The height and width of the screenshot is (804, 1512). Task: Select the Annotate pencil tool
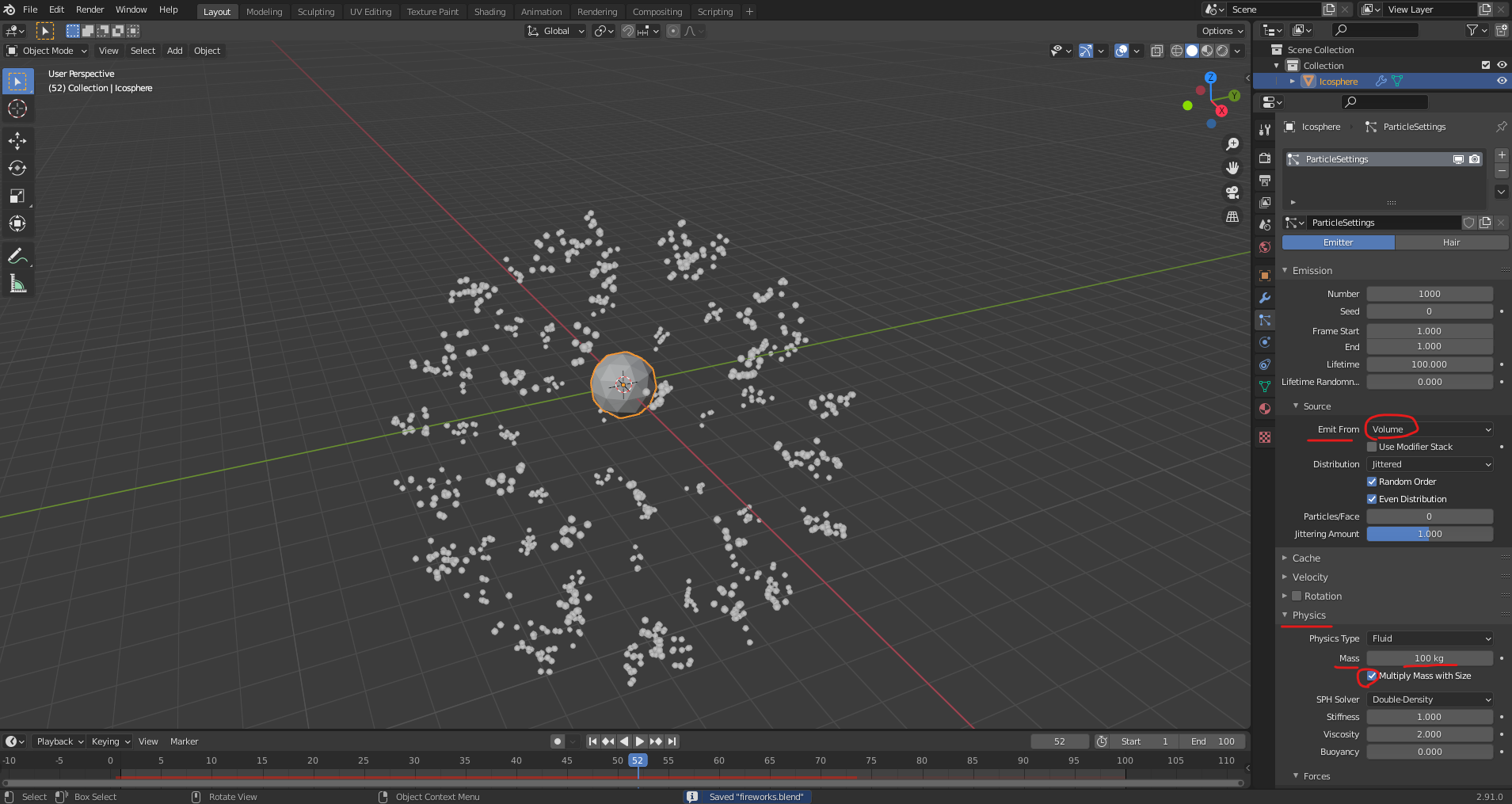click(17, 257)
